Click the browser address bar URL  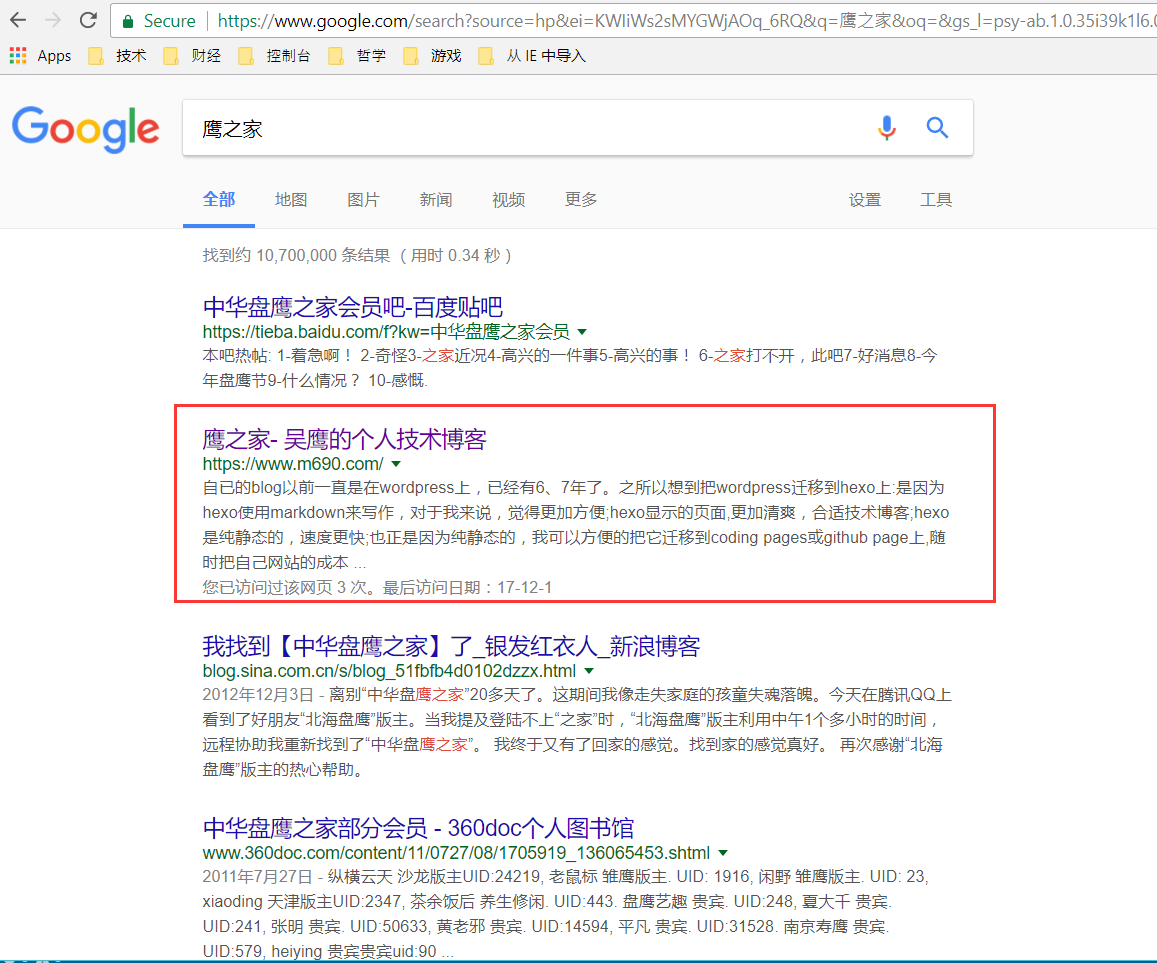[x=686, y=21]
